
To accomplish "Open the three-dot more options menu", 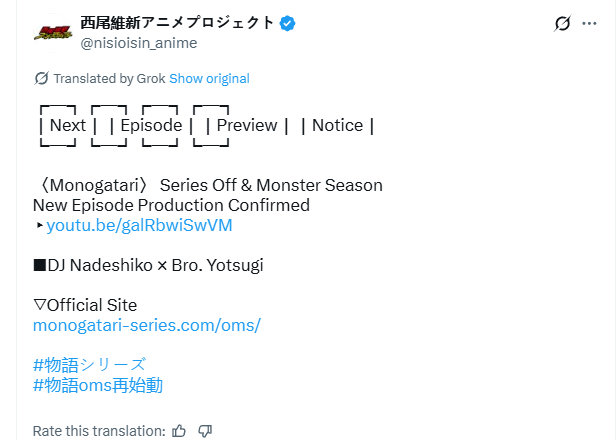I will [x=590, y=22].
